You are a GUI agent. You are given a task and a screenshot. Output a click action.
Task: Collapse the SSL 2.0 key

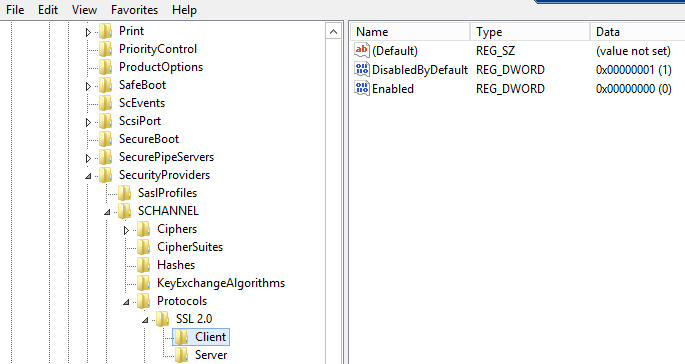point(145,320)
